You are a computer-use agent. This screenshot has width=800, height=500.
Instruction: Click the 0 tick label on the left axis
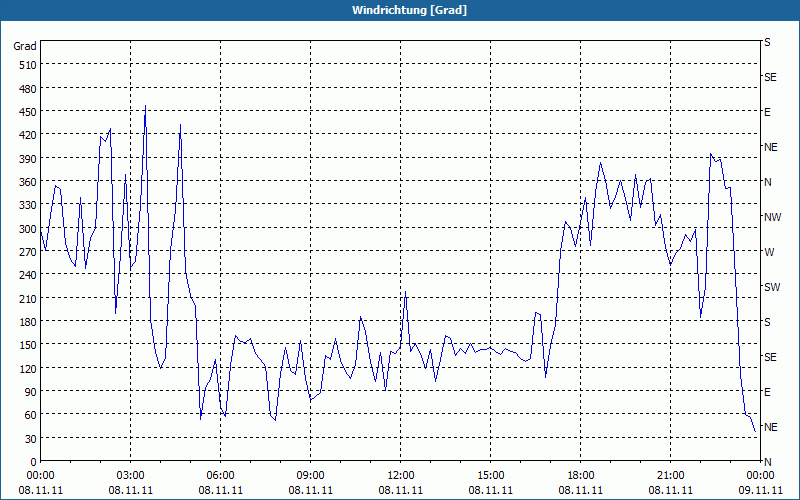(x=34, y=462)
